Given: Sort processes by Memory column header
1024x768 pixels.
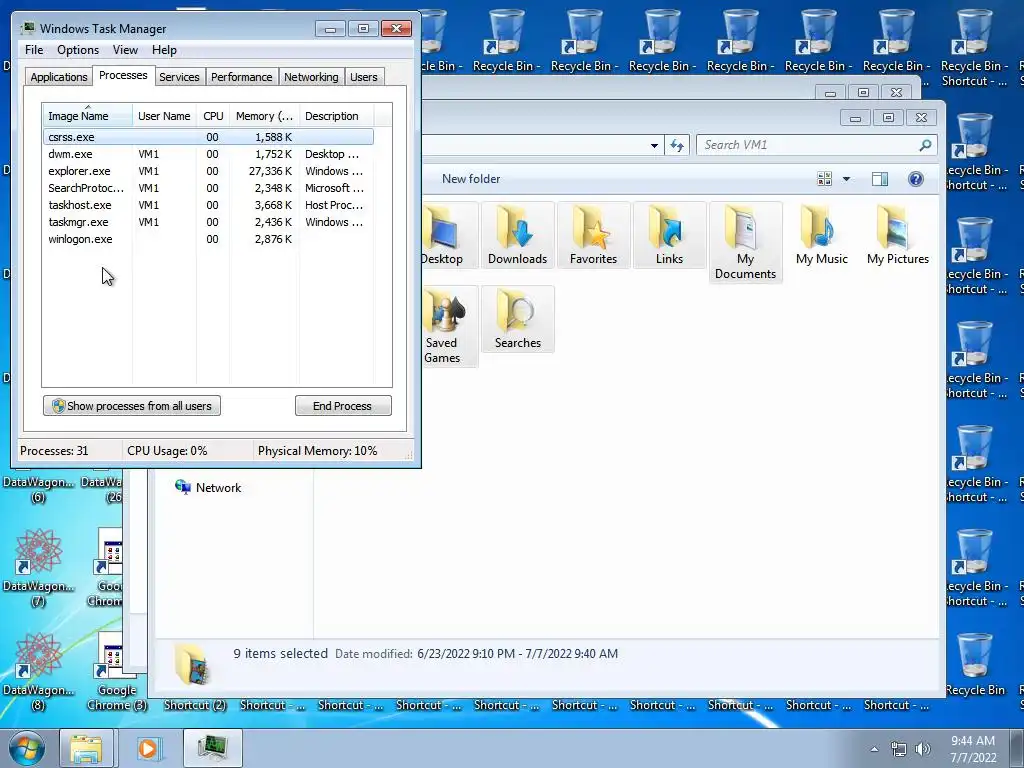Looking at the screenshot, I should [264, 116].
